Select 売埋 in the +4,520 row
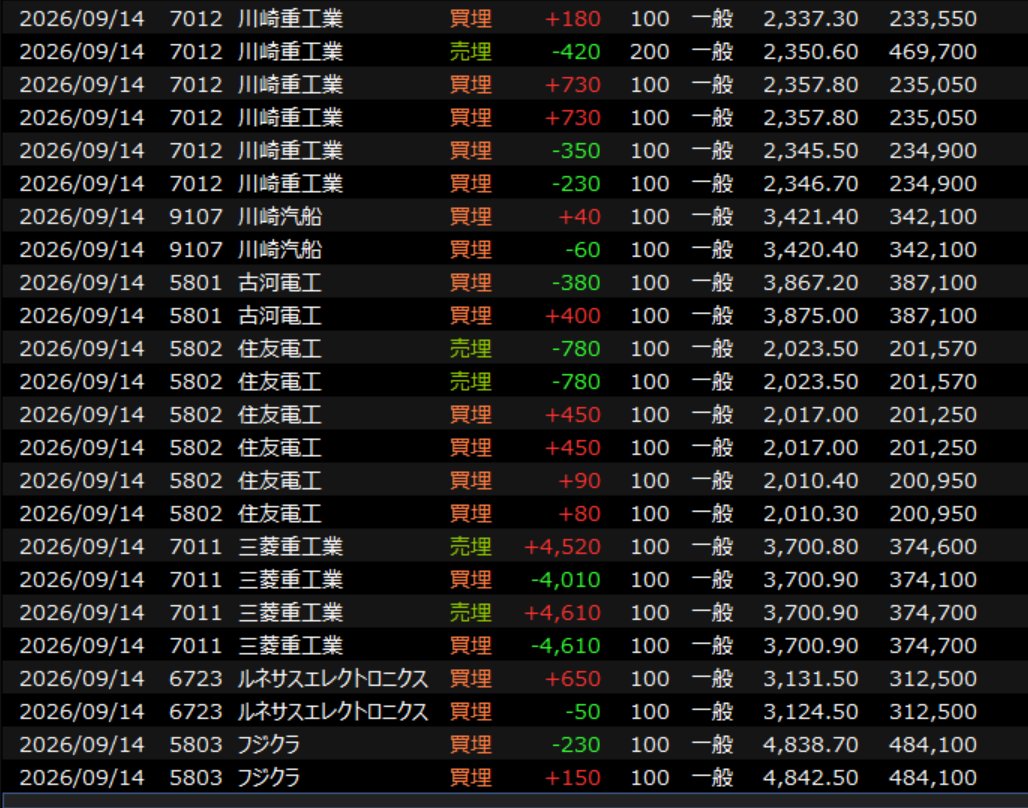This screenshot has height=808, width=1028. point(470,546)
